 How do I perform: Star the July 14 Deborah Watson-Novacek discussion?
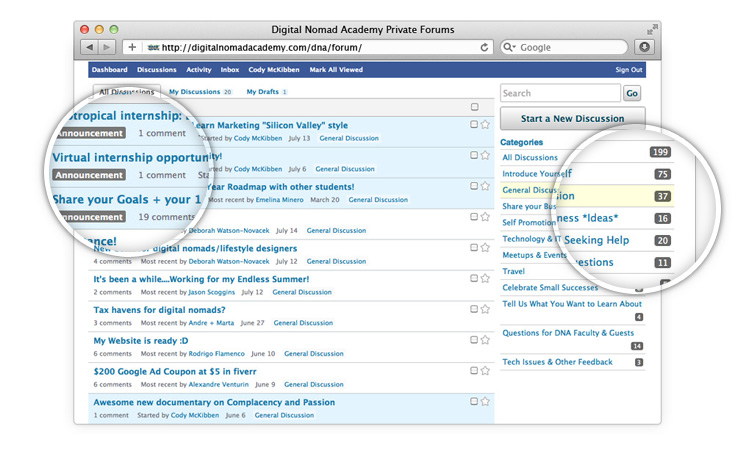click(485, 217)
